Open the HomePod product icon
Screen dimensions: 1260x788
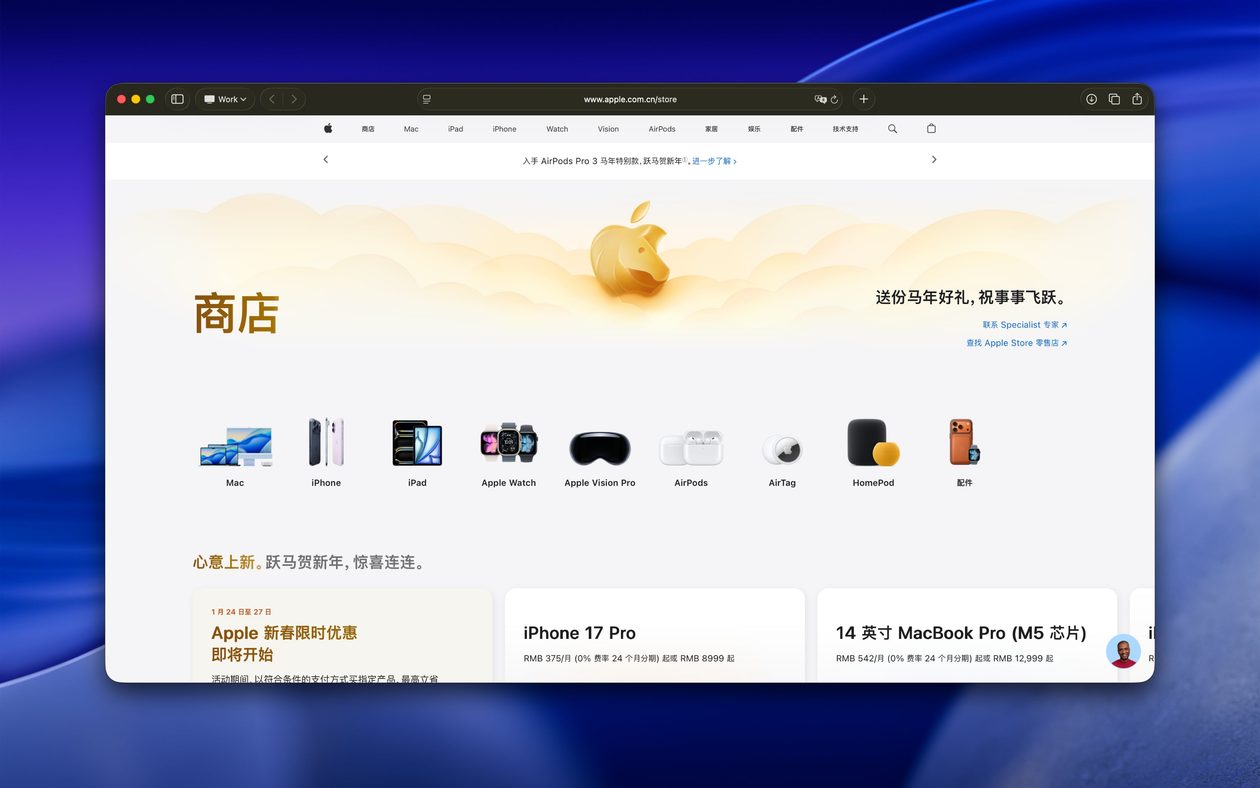tap(872, 445)
